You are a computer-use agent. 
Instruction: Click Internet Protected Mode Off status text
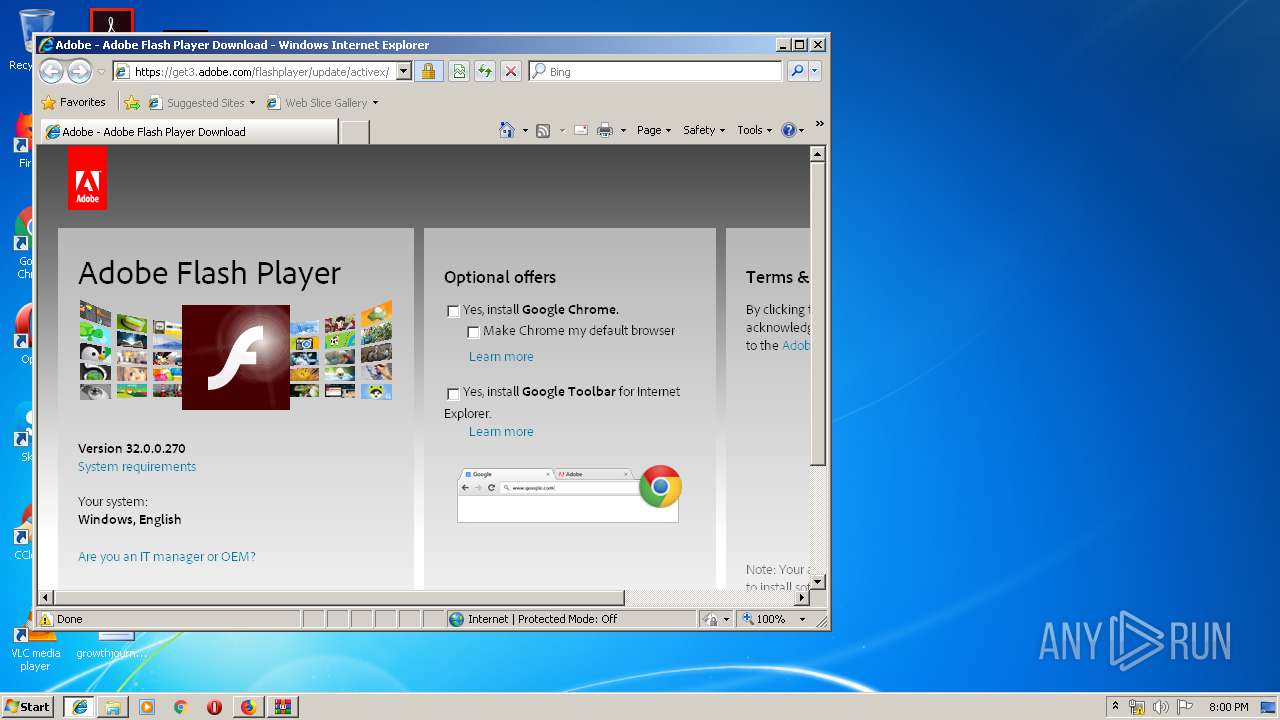542,619
